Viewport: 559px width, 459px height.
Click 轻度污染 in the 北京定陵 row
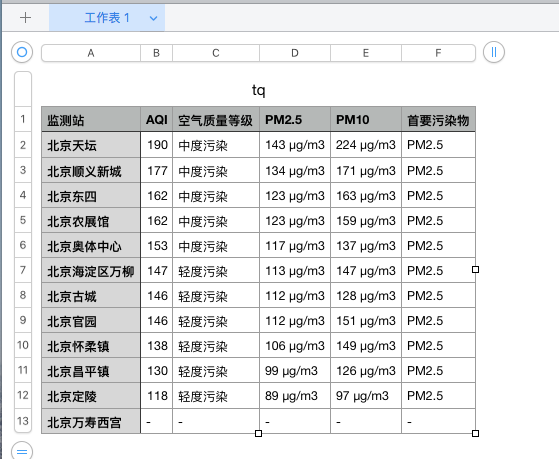pyautogui.click(x=216, y=396)
